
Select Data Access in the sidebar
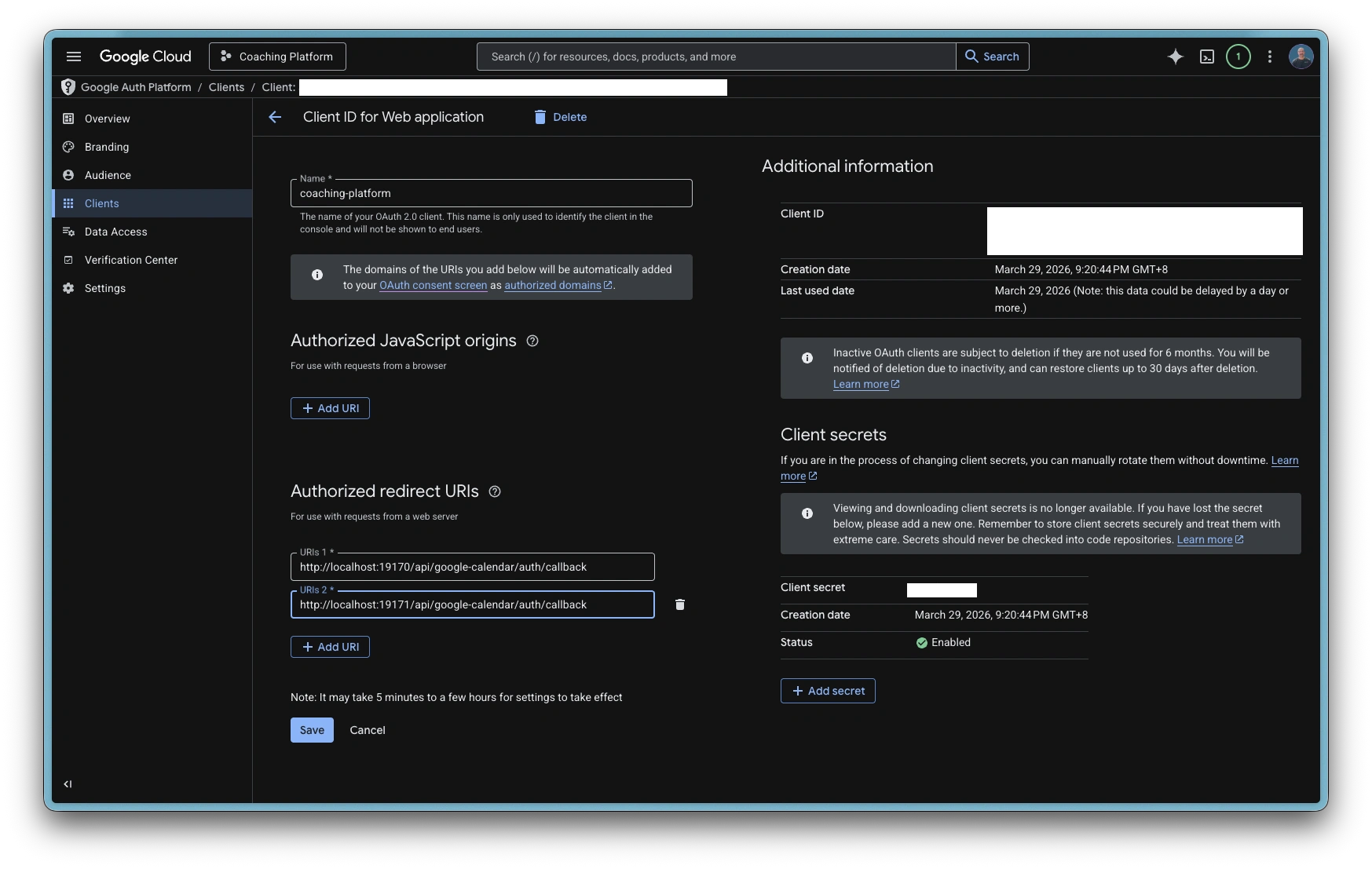coord(115,232)
